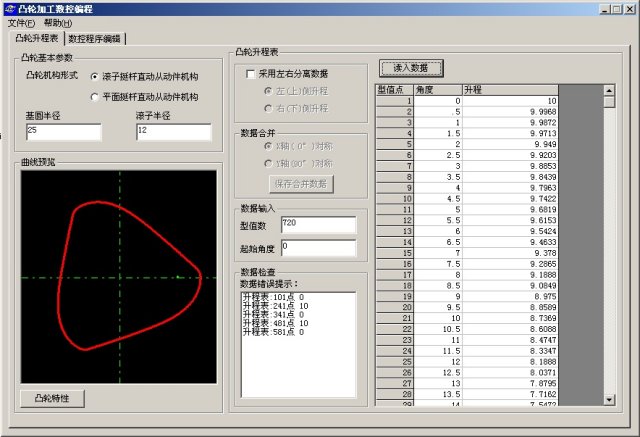The image size is (640, 437).
Task: Click the 起始角度 input field
Action: (318, 247)
